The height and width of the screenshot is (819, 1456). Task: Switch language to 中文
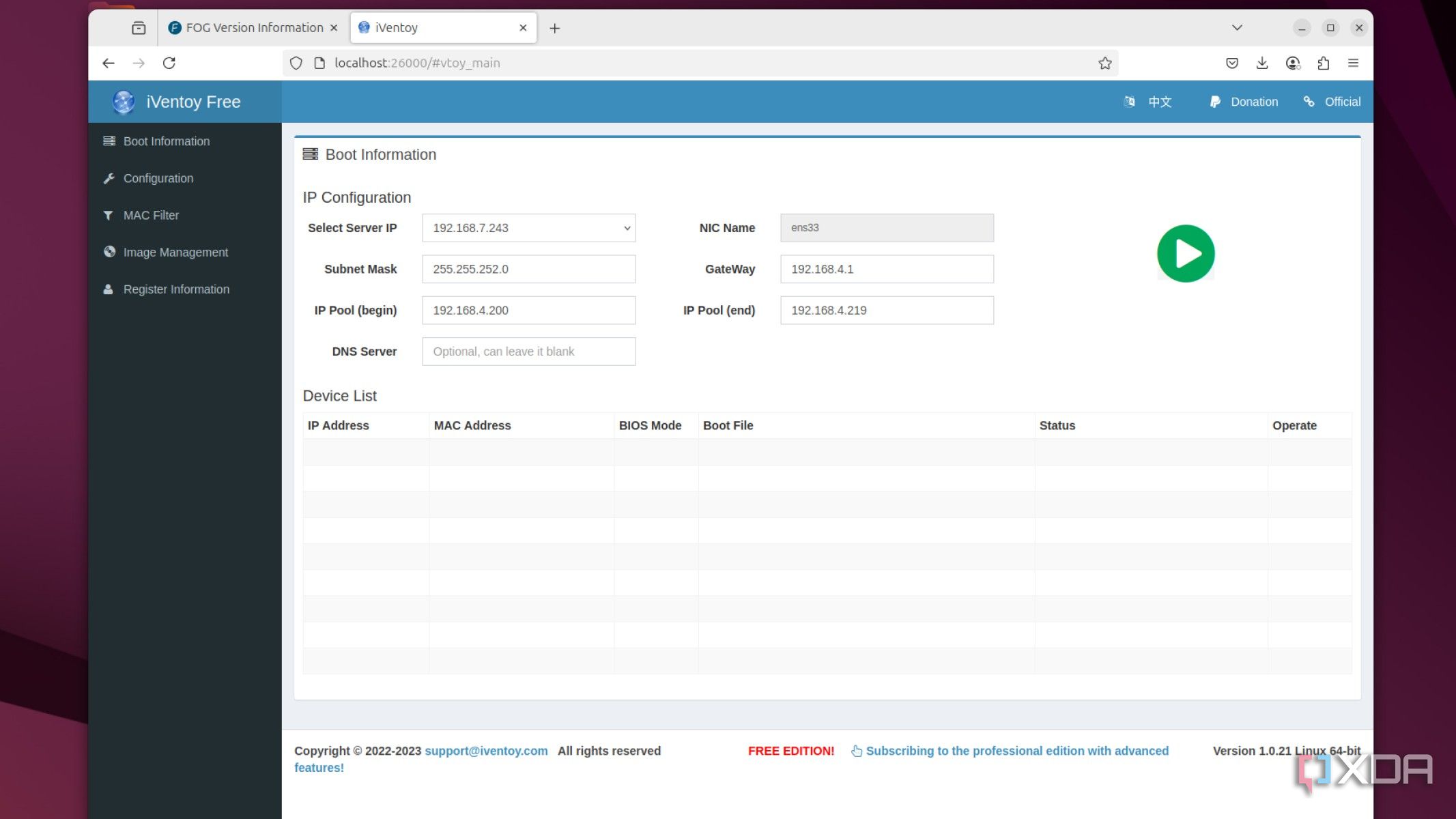point(1148,102)
